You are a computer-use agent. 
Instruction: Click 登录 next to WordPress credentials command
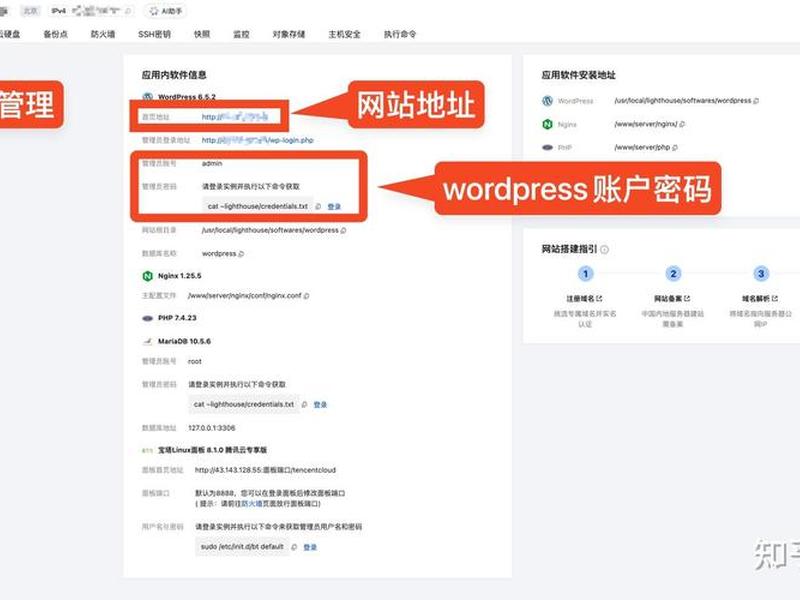pyautogui.click(x=334, y=207)
